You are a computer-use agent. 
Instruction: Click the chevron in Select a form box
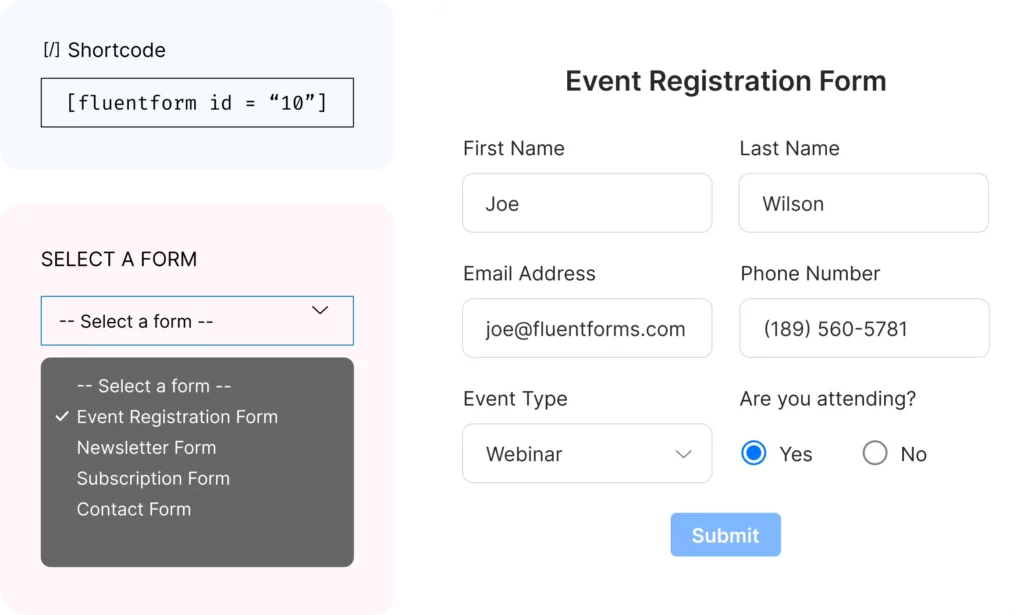[320, 310]
